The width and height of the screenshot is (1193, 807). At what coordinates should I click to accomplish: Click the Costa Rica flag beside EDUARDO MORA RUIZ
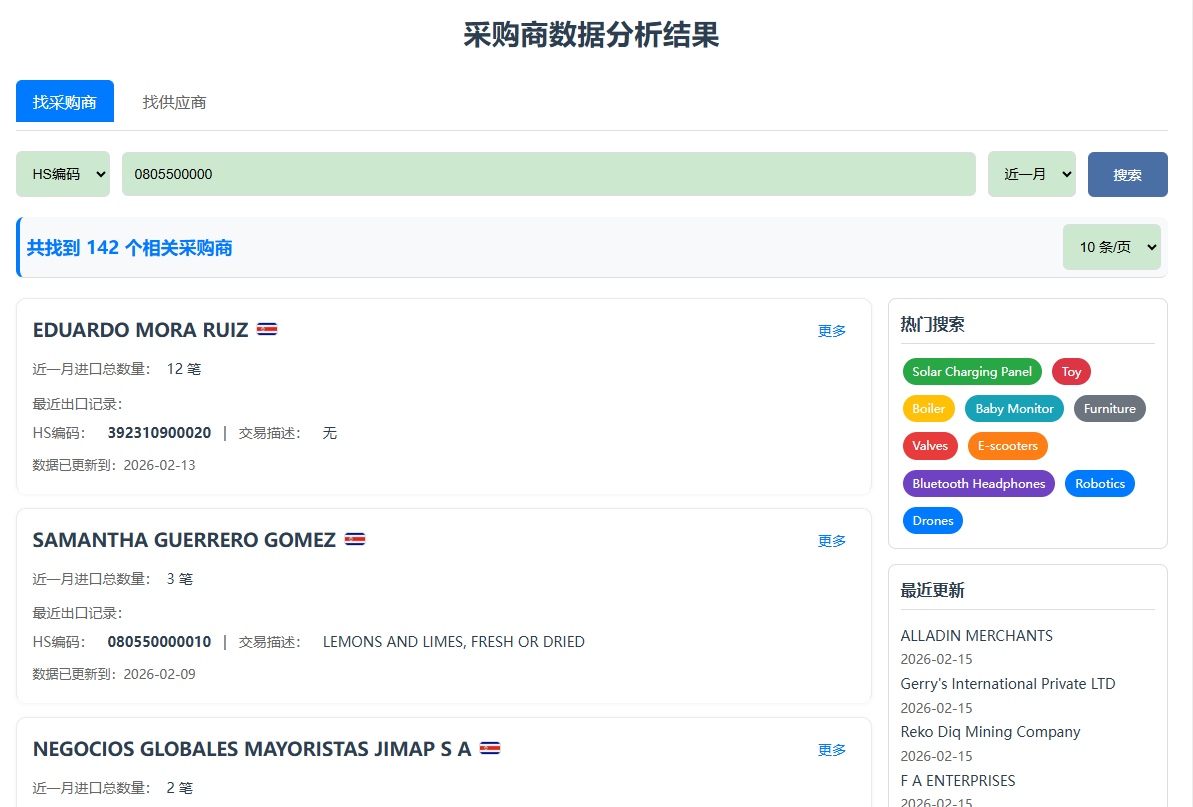point(267,328)
